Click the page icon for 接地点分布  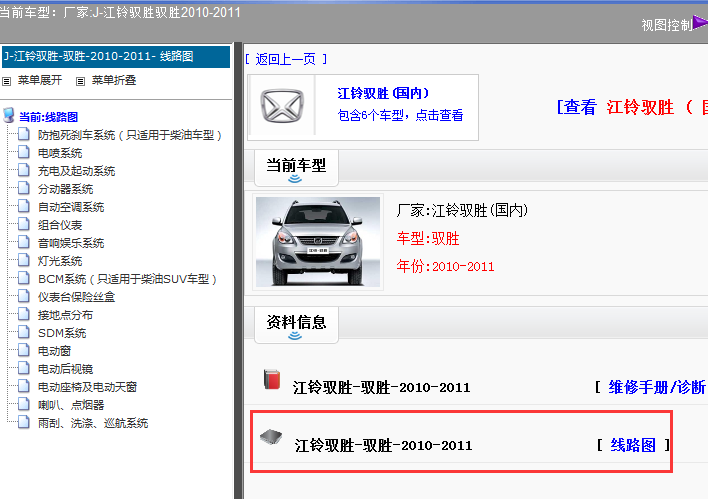pos(24,314)
